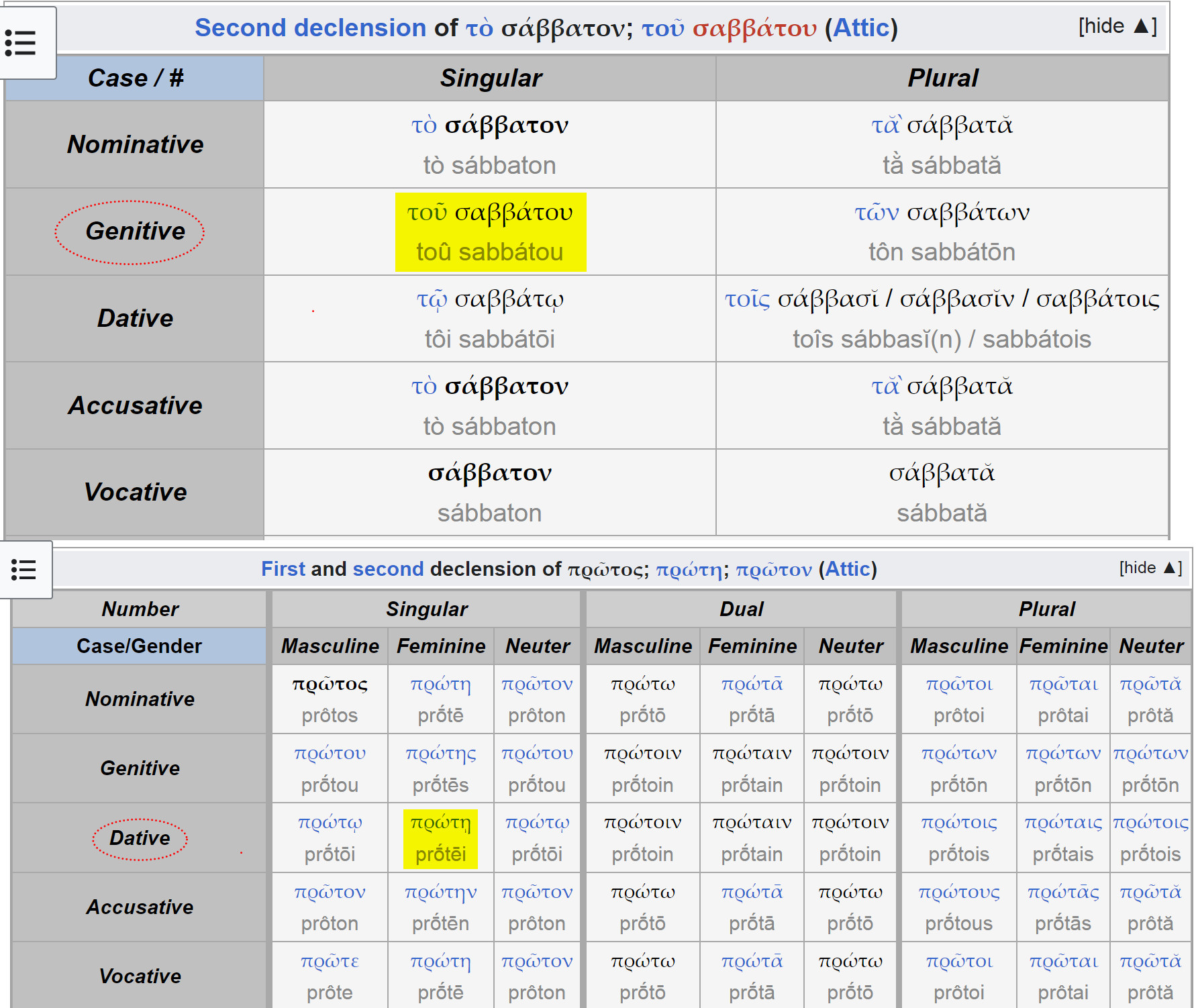This screenshot has height=1008, width=1196.
Task: Click genitive singular feminine 'πρώτης' link
Action: (440, 754)
